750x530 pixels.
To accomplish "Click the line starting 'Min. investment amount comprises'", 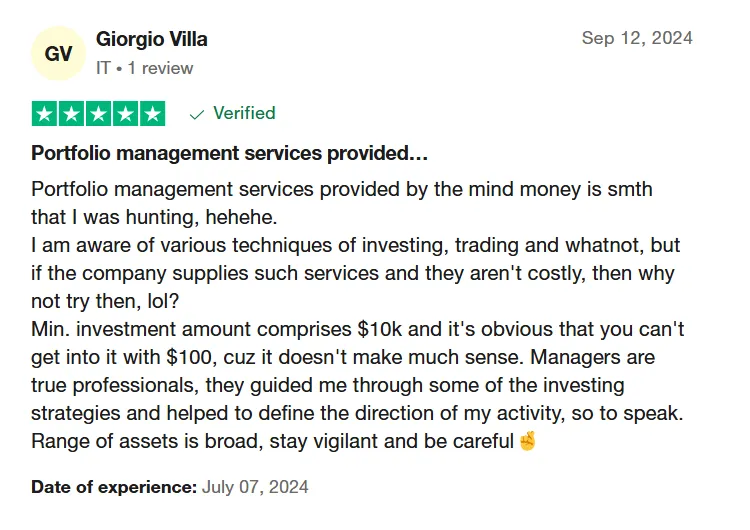I will [x=357, y=328].
